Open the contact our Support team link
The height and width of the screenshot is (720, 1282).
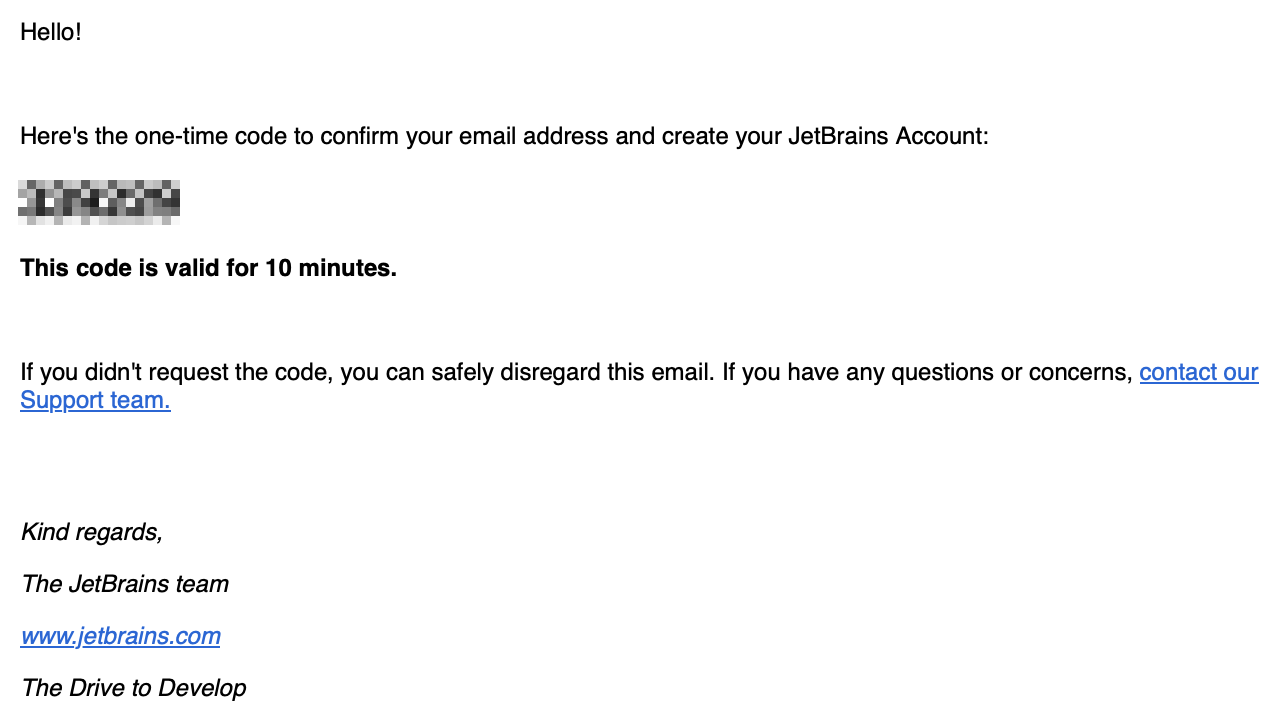(1198, 373)
